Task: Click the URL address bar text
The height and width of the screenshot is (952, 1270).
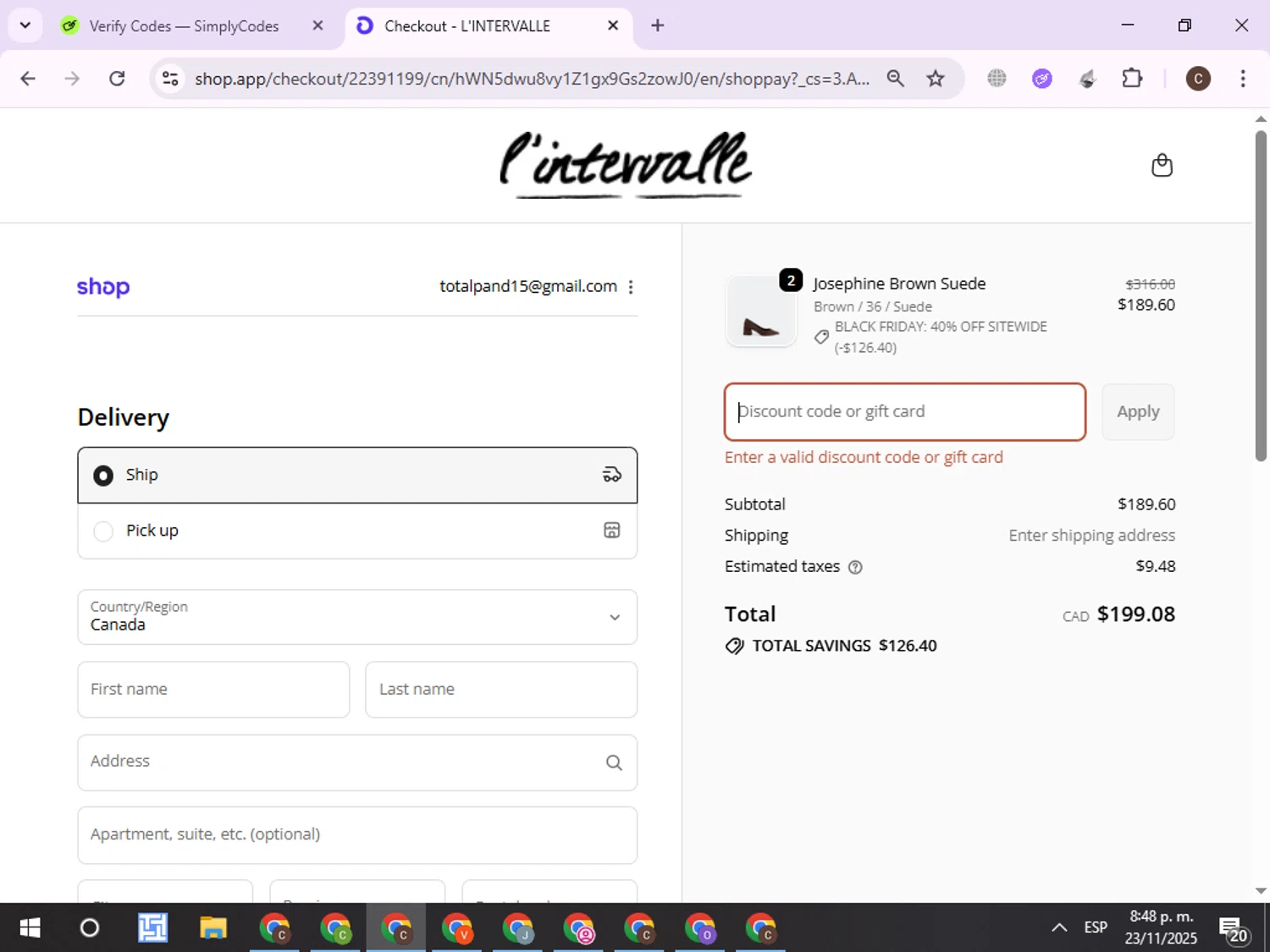Action: (x=532, y=79)
